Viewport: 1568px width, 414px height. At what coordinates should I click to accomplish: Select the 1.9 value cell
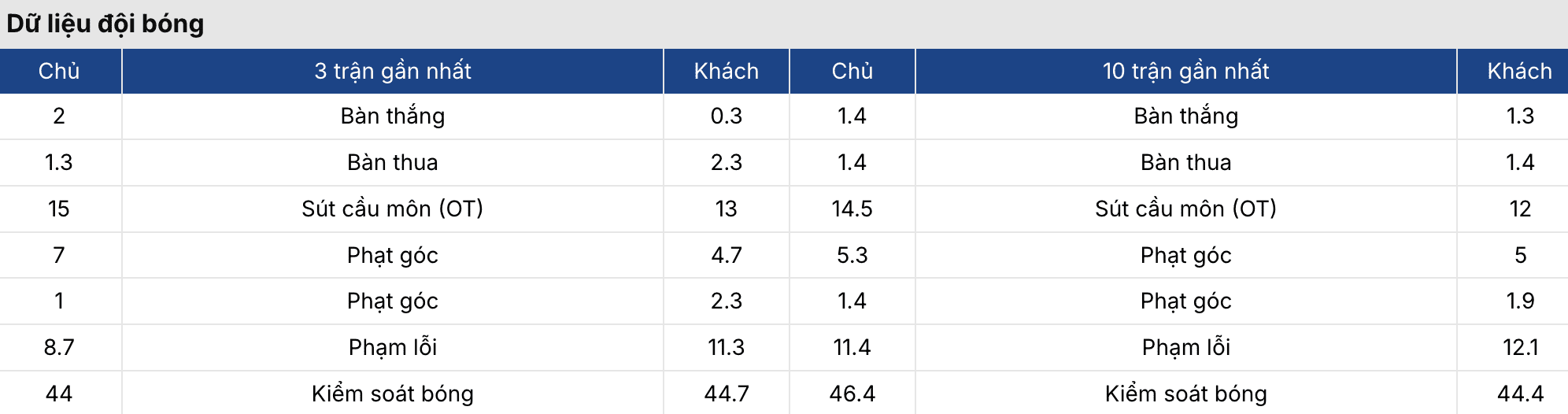(x=1519, y=301)
